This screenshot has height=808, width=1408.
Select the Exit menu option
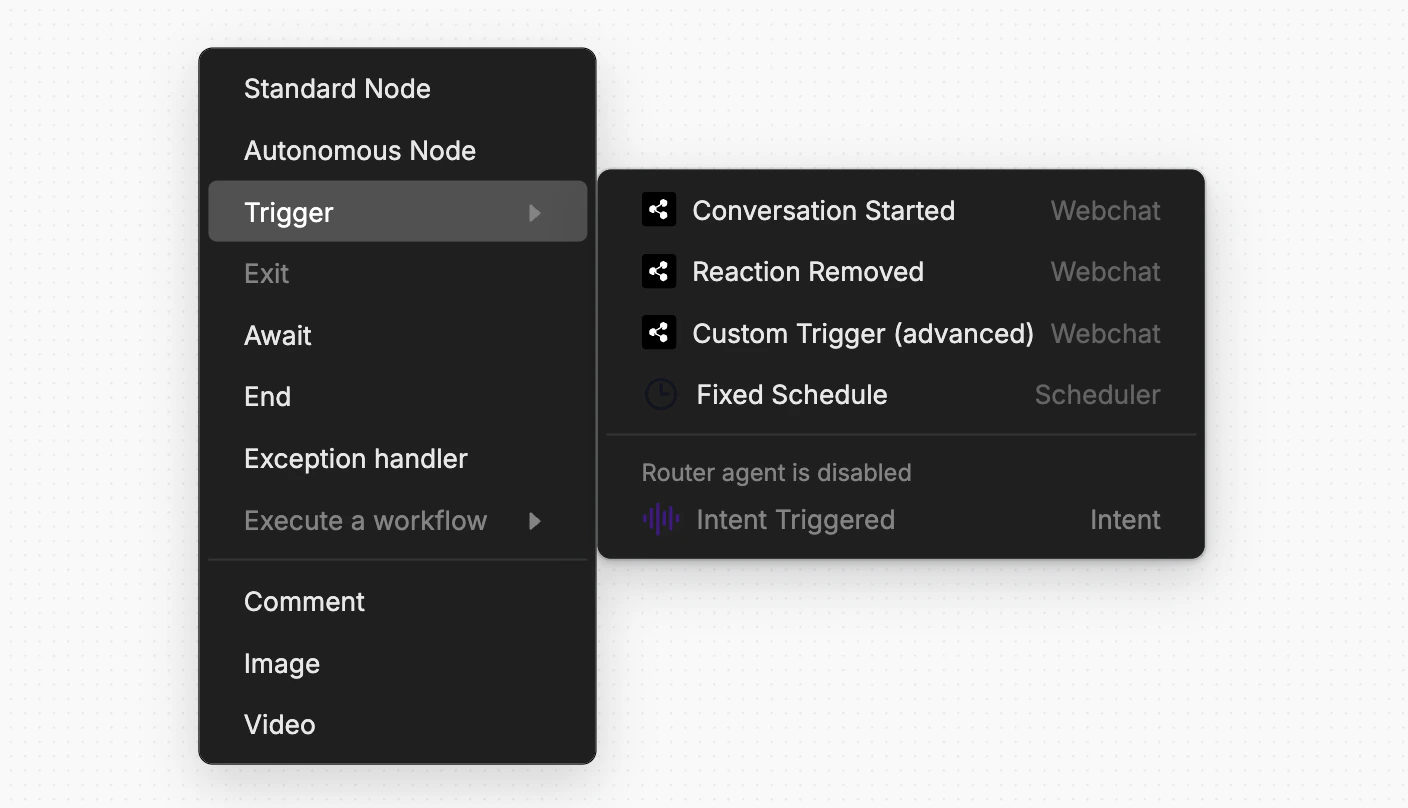[x=397, y=273]
